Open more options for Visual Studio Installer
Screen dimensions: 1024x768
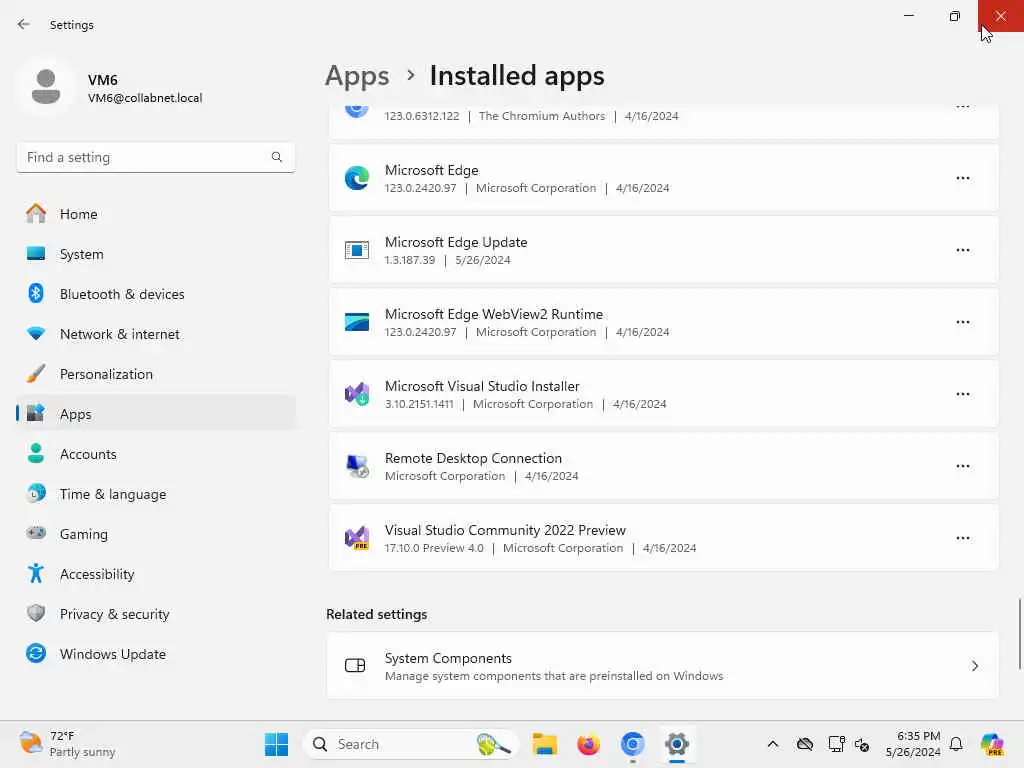coord(963,394)
